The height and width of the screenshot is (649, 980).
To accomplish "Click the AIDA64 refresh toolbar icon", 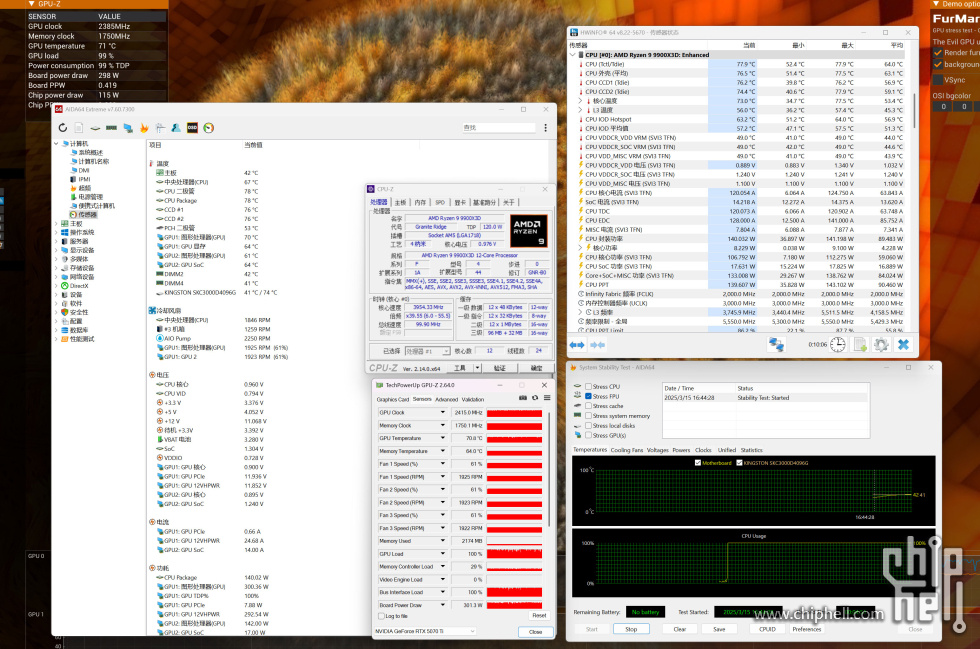I will pyautogui.click(x=62, y=128).
